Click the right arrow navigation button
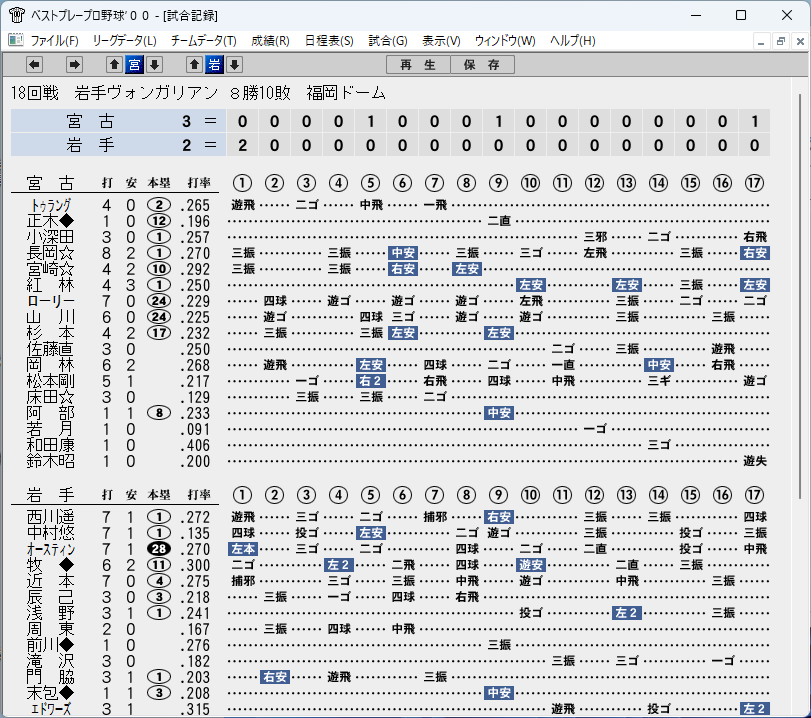 tap(74, 65)
